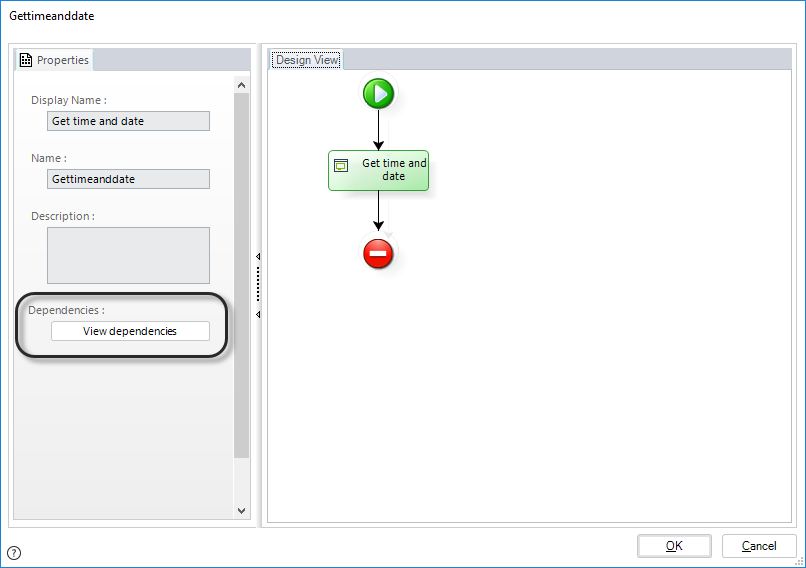Click the Description text area

129,255
